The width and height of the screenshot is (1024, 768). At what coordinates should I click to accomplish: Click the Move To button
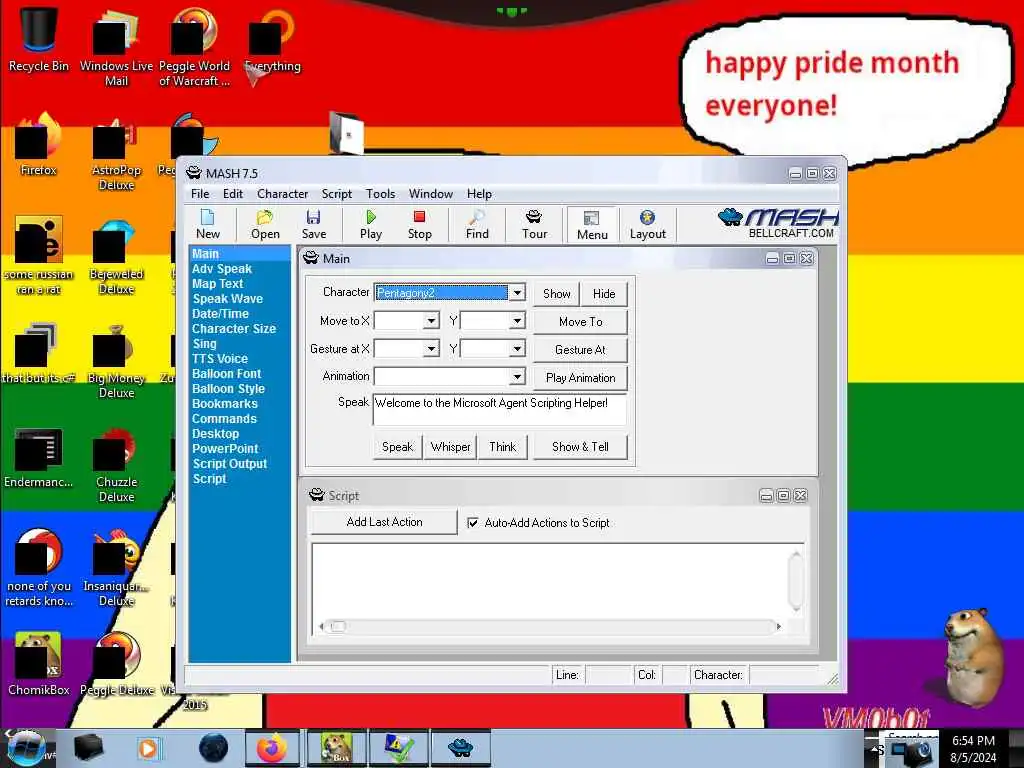coord(581,322)
